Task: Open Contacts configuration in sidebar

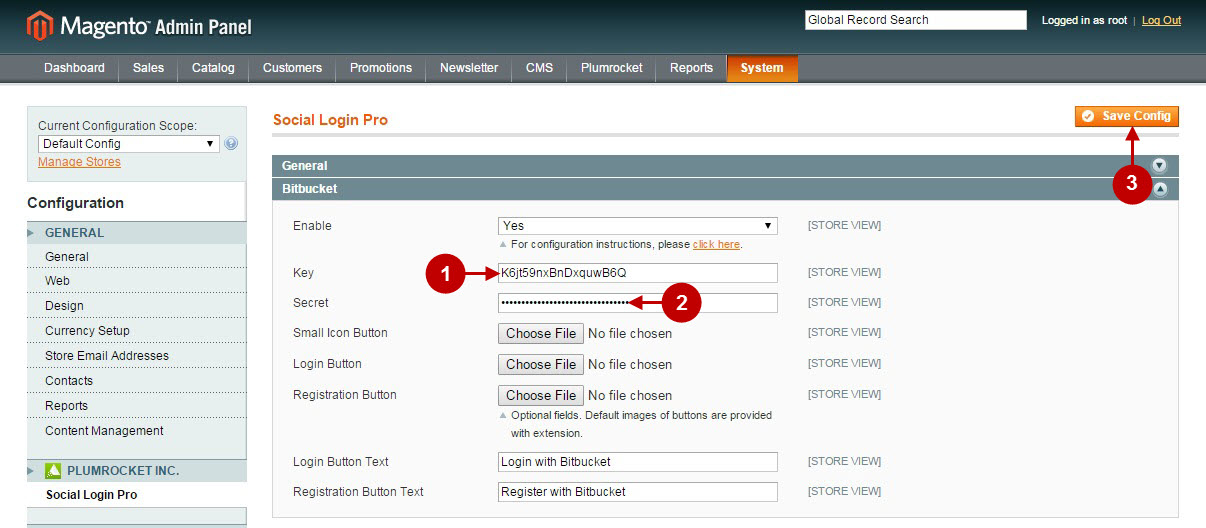Action: [x=69, y=381]
